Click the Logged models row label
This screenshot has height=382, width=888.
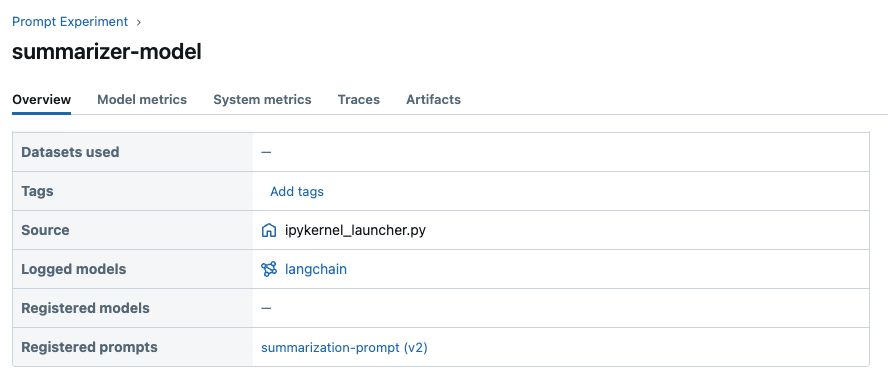click(x=74, y=269)
